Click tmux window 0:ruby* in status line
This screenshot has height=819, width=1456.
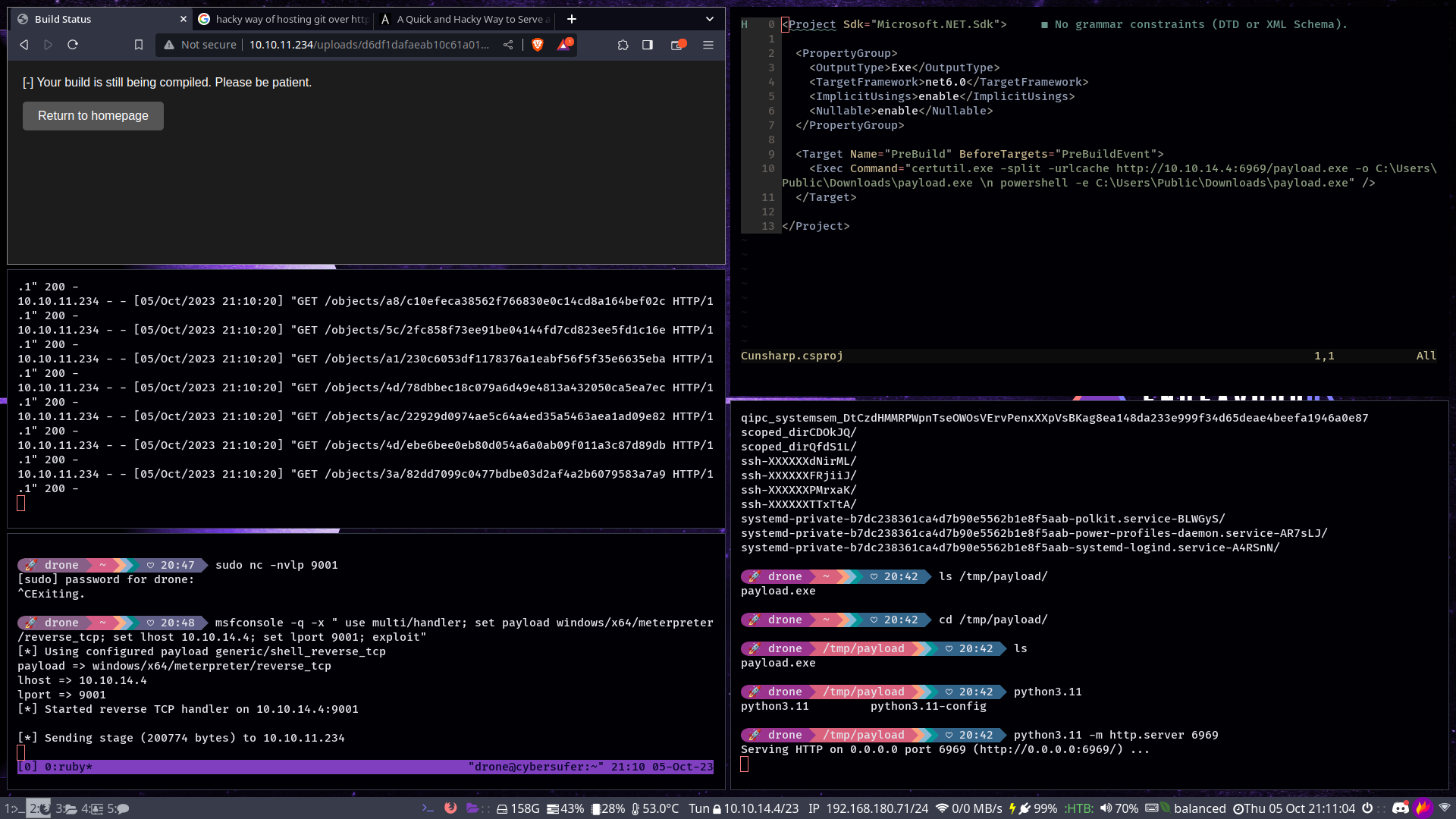click(x=68, y=767)
